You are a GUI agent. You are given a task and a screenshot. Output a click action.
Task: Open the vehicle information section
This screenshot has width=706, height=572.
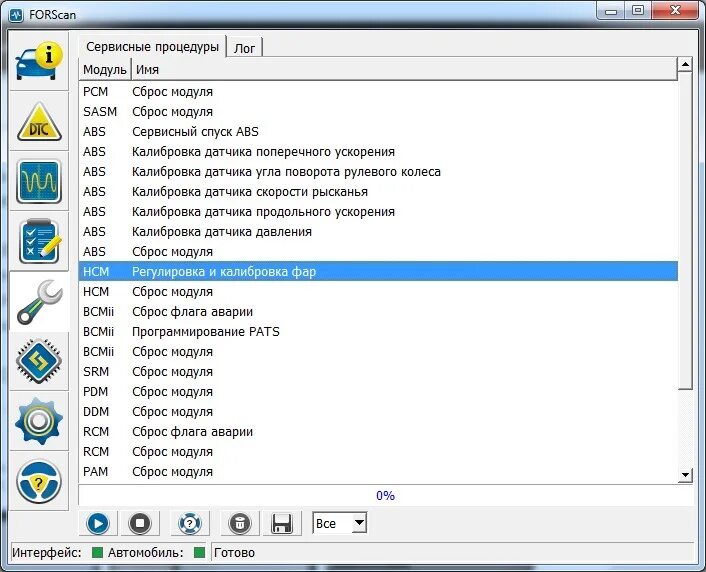(39, 61)
